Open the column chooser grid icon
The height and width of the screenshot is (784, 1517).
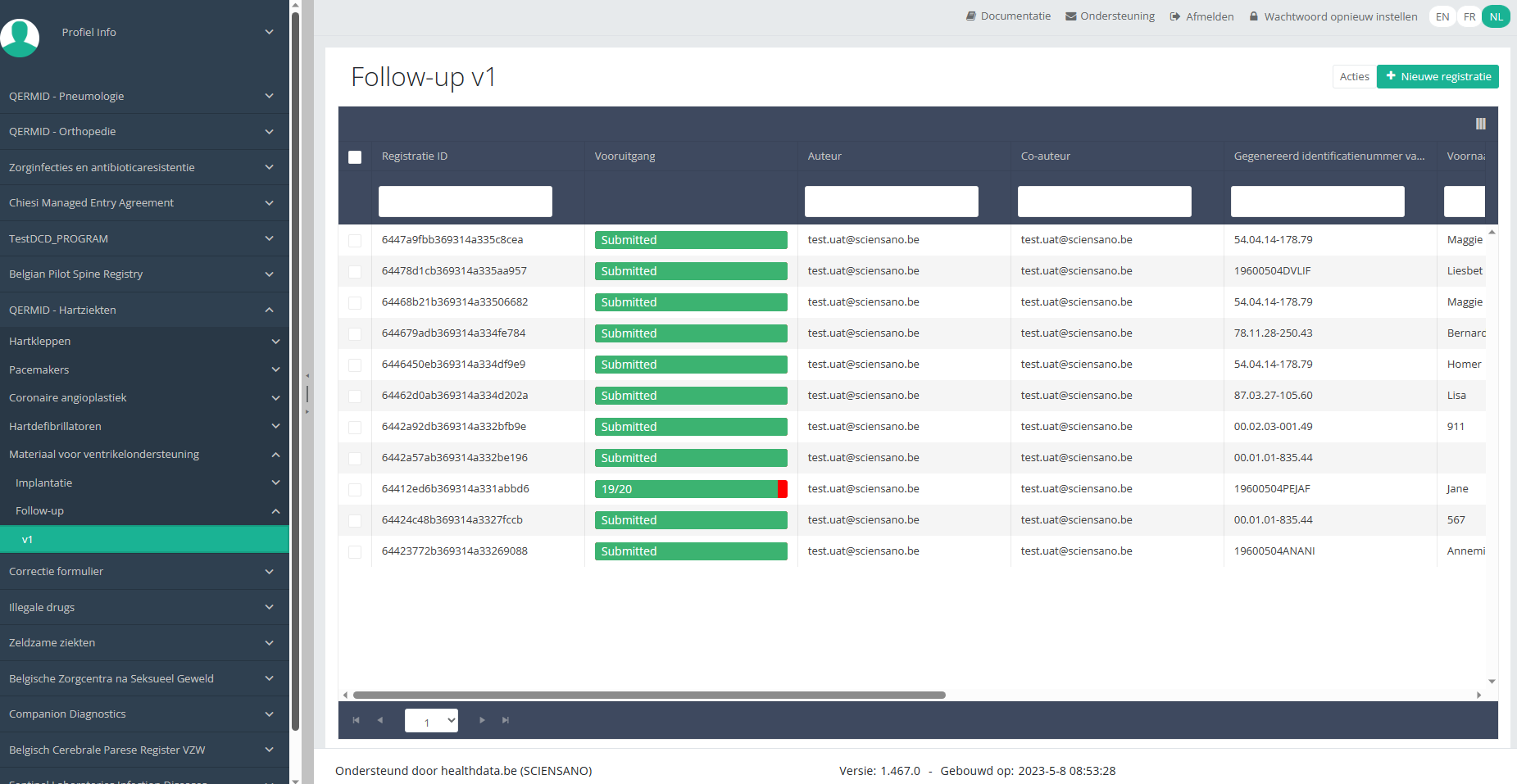point(1480,124)
